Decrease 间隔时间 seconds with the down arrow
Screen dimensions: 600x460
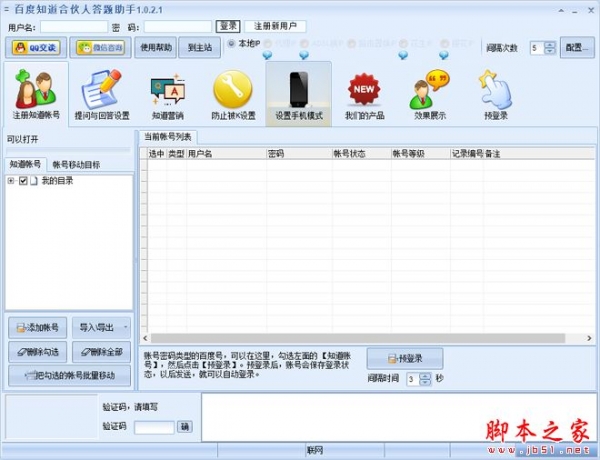425,382
